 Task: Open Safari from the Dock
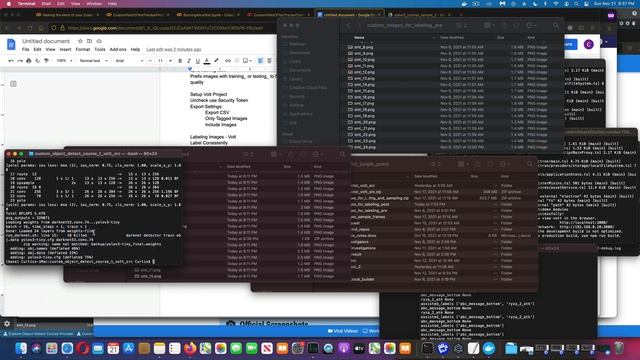[67, 348]
